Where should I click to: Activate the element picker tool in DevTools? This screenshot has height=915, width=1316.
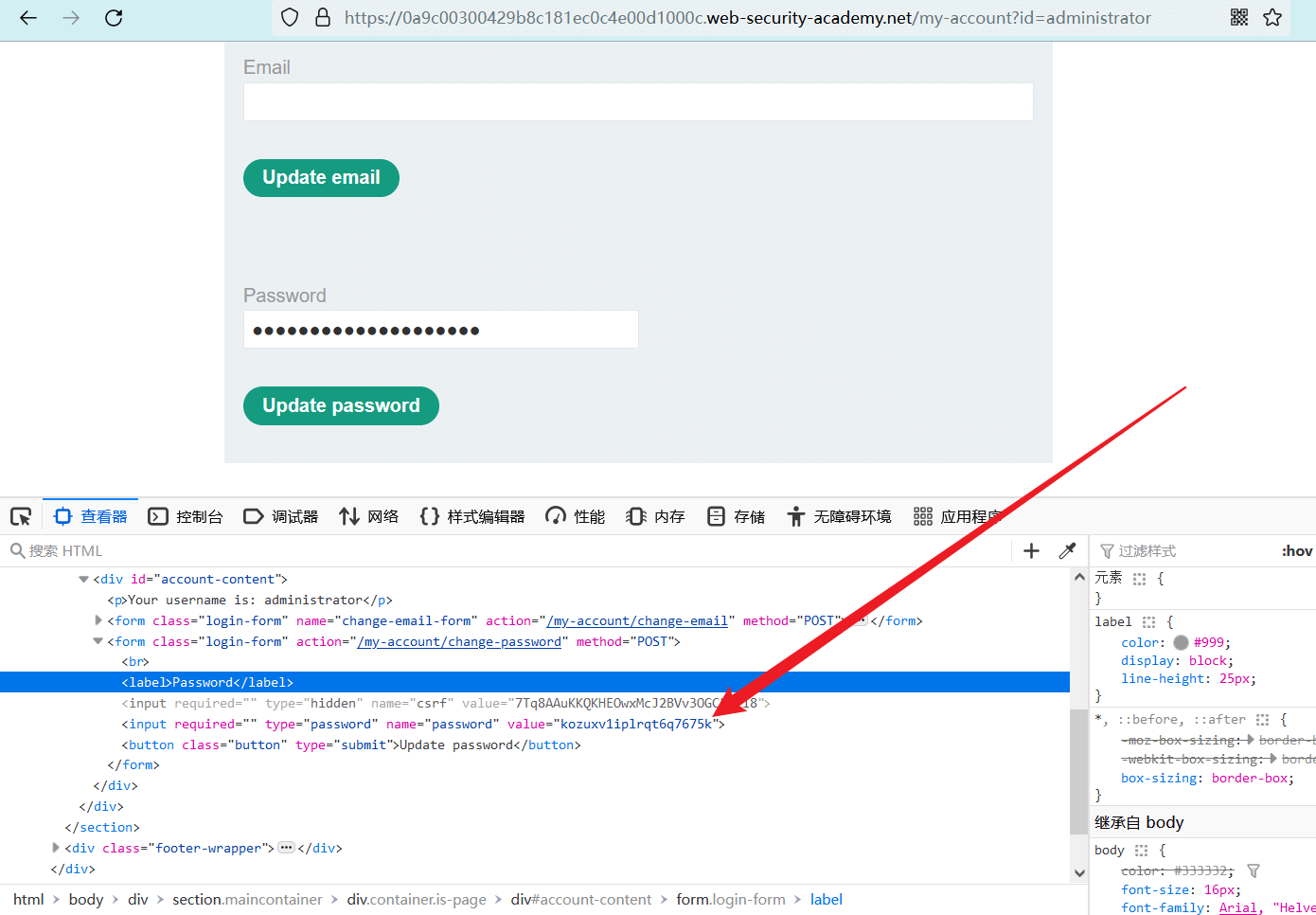[x=21, y=516]
